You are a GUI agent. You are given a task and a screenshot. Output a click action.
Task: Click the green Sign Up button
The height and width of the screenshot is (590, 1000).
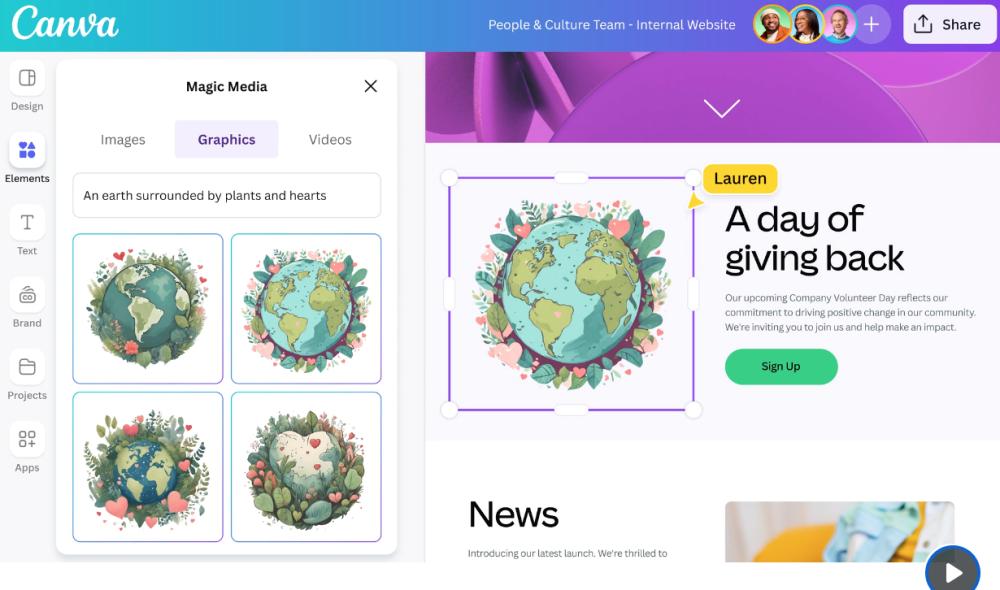781,367
